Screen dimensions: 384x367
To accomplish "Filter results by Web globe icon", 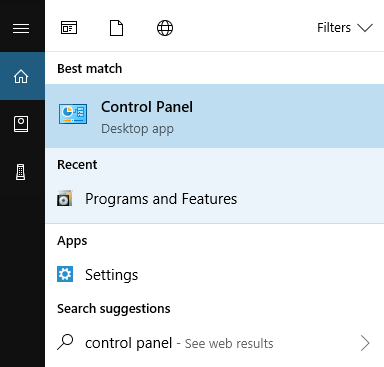I will point(165,28).
